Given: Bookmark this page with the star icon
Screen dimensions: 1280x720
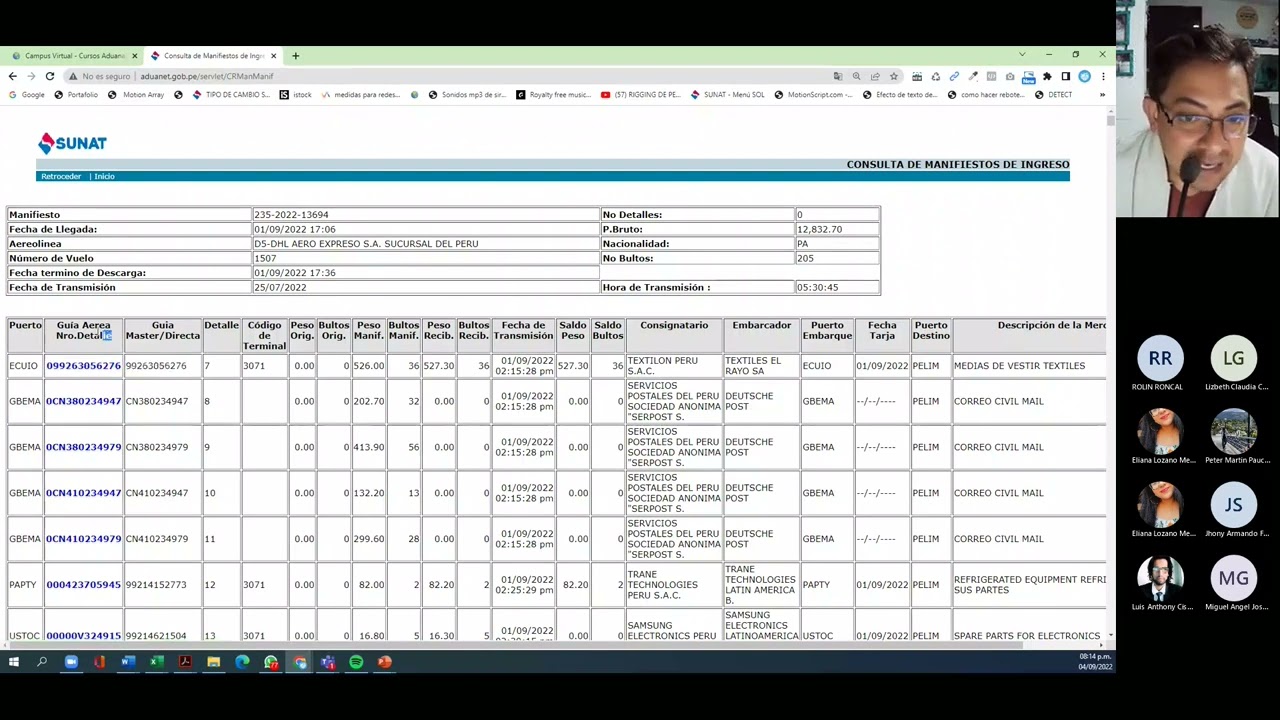Looking at the screenshot, I should [x=894, y=76].
